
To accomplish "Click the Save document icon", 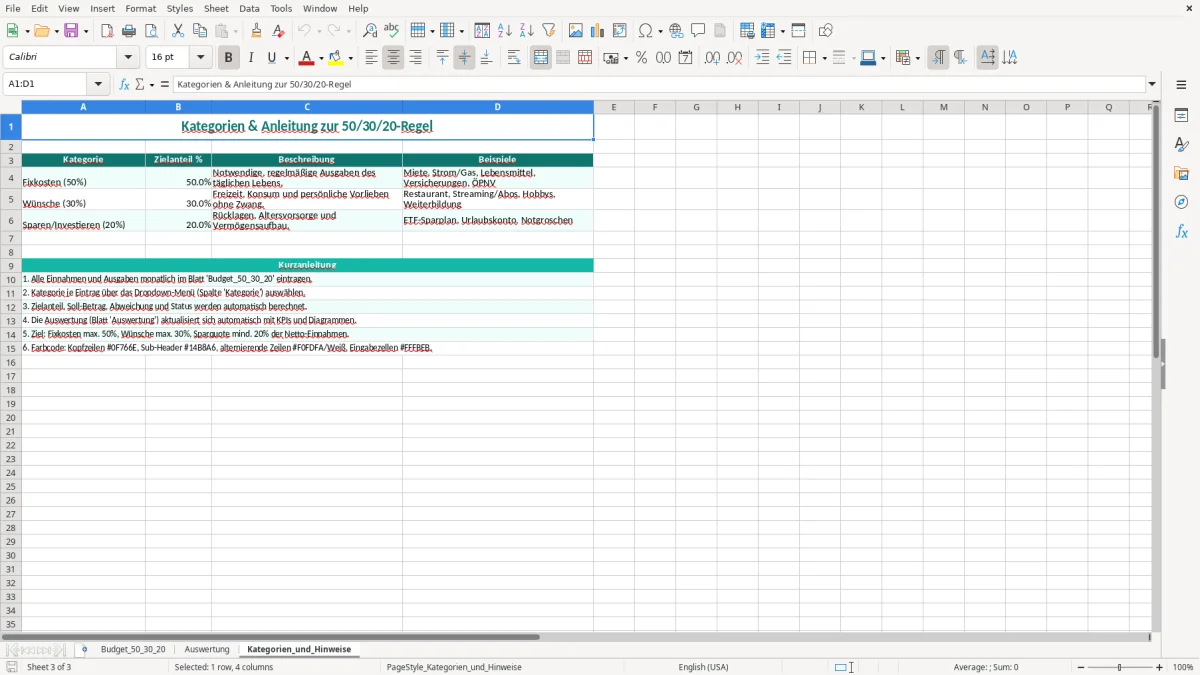I will pyautogui.click(x=71, y=31).
